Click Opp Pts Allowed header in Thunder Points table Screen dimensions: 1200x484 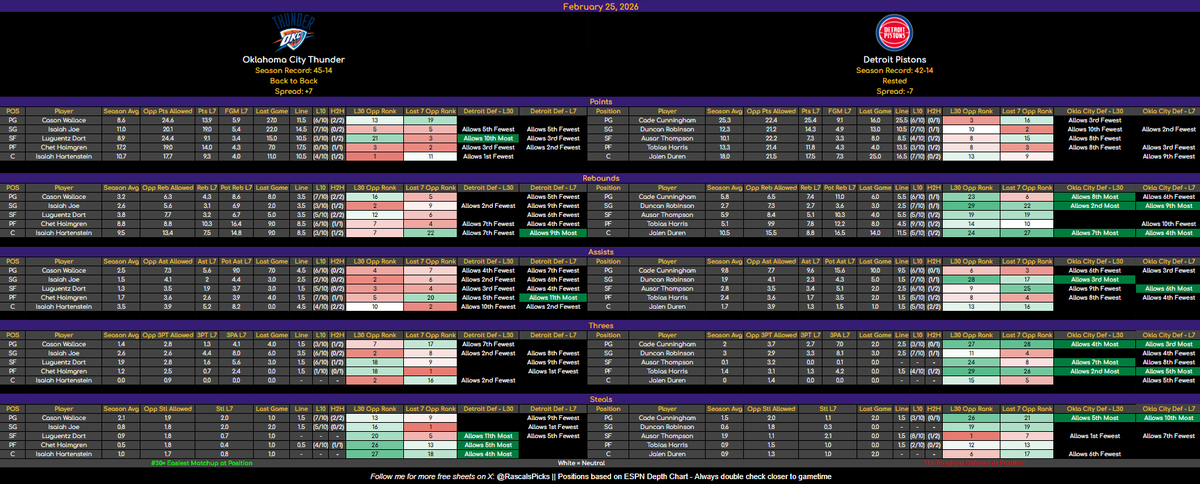pos(167,110)
